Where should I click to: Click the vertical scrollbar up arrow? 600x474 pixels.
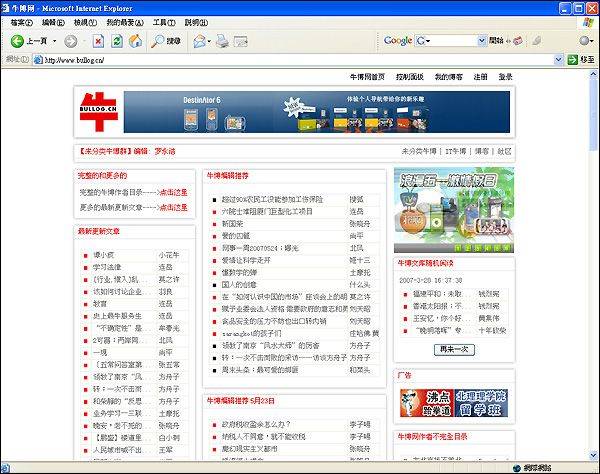tap(593, 74)
